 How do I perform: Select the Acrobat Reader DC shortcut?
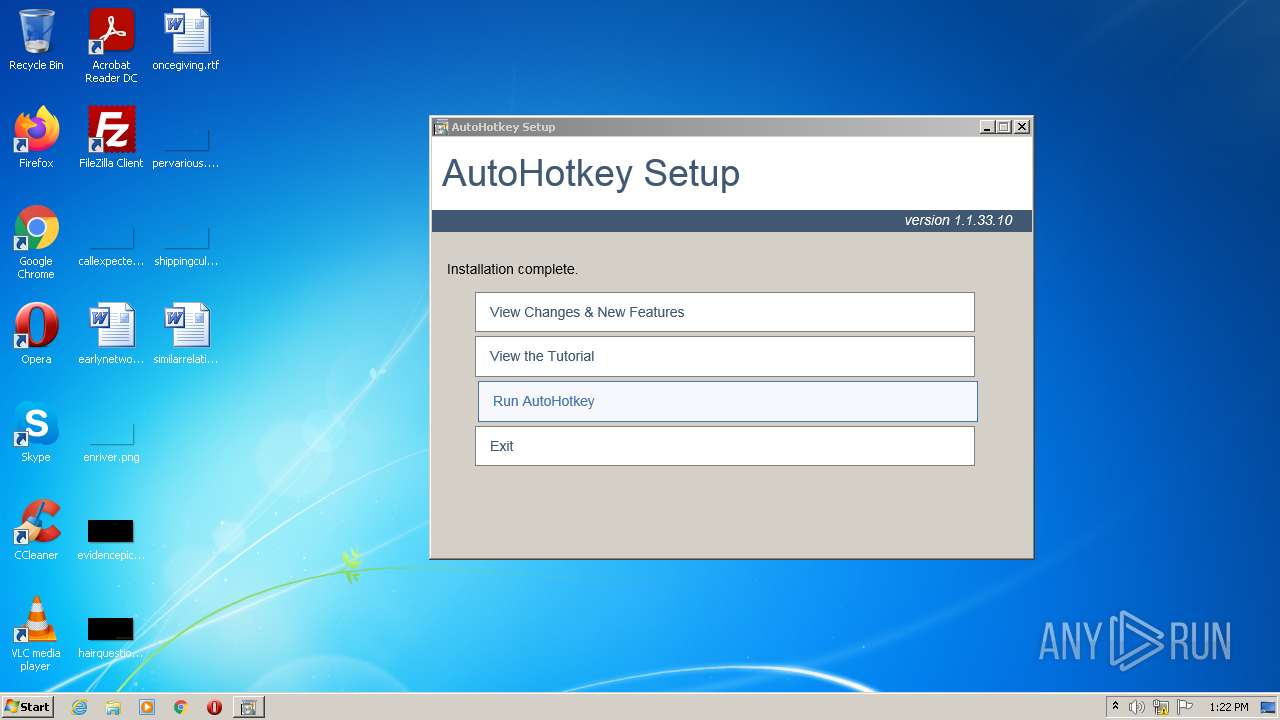point(111,46)
